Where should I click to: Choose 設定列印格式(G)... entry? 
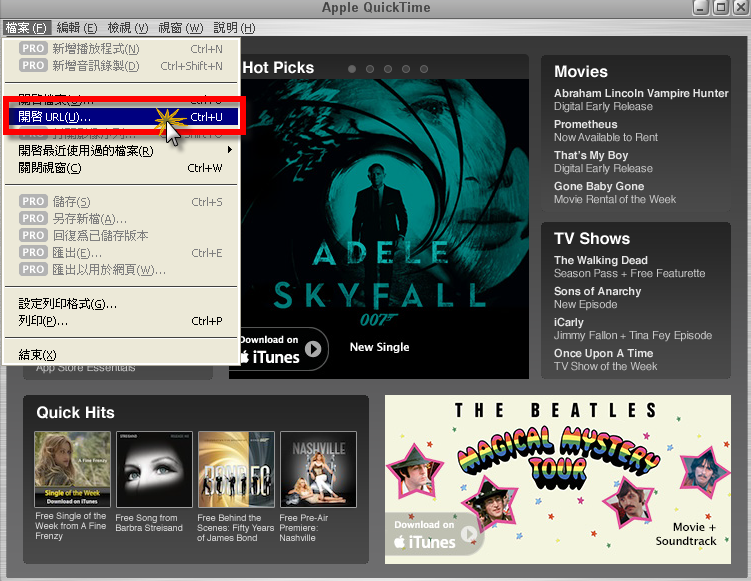[x=122, y=304]
